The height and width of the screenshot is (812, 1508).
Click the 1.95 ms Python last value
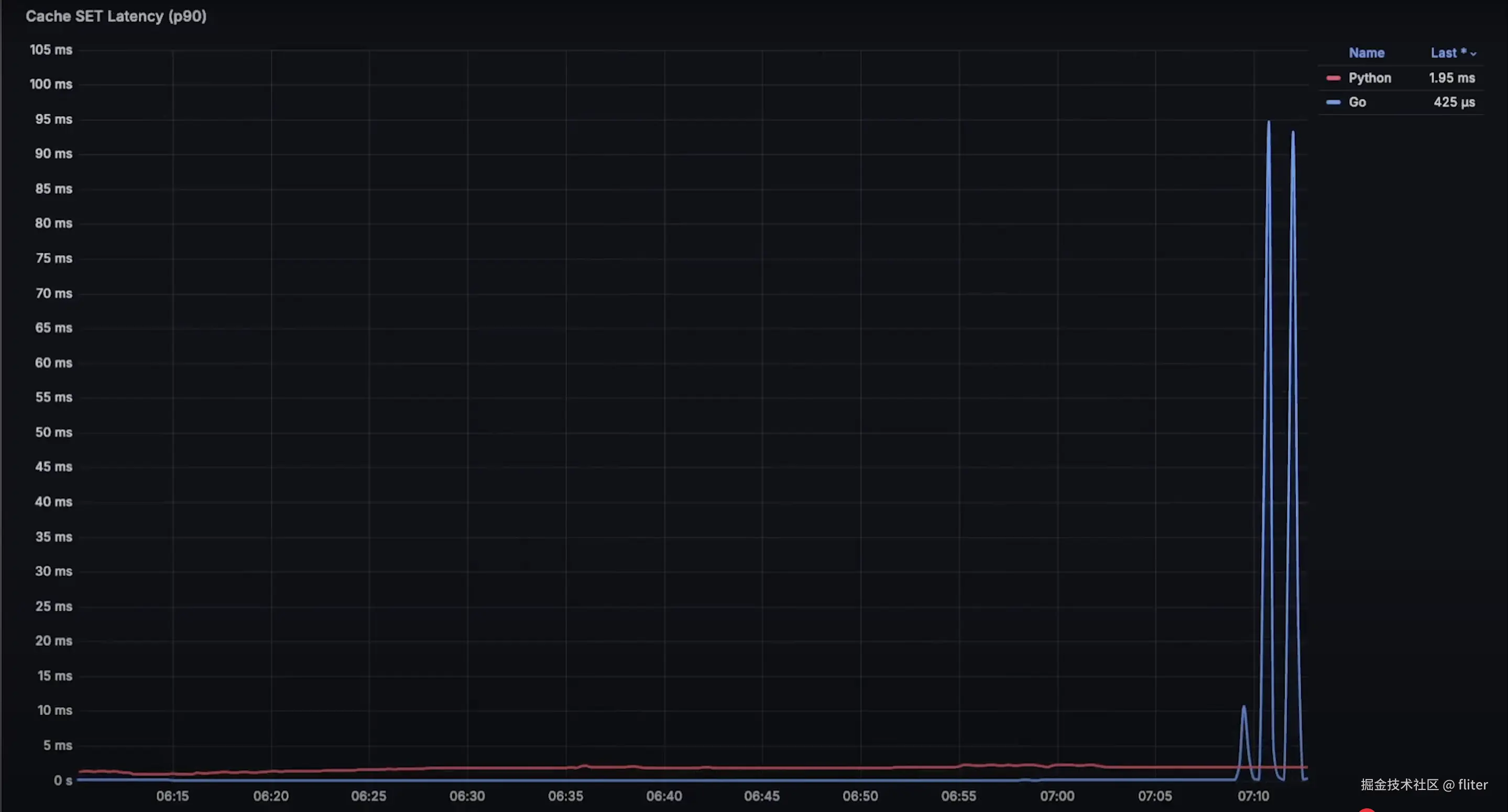click(1451, 78)
